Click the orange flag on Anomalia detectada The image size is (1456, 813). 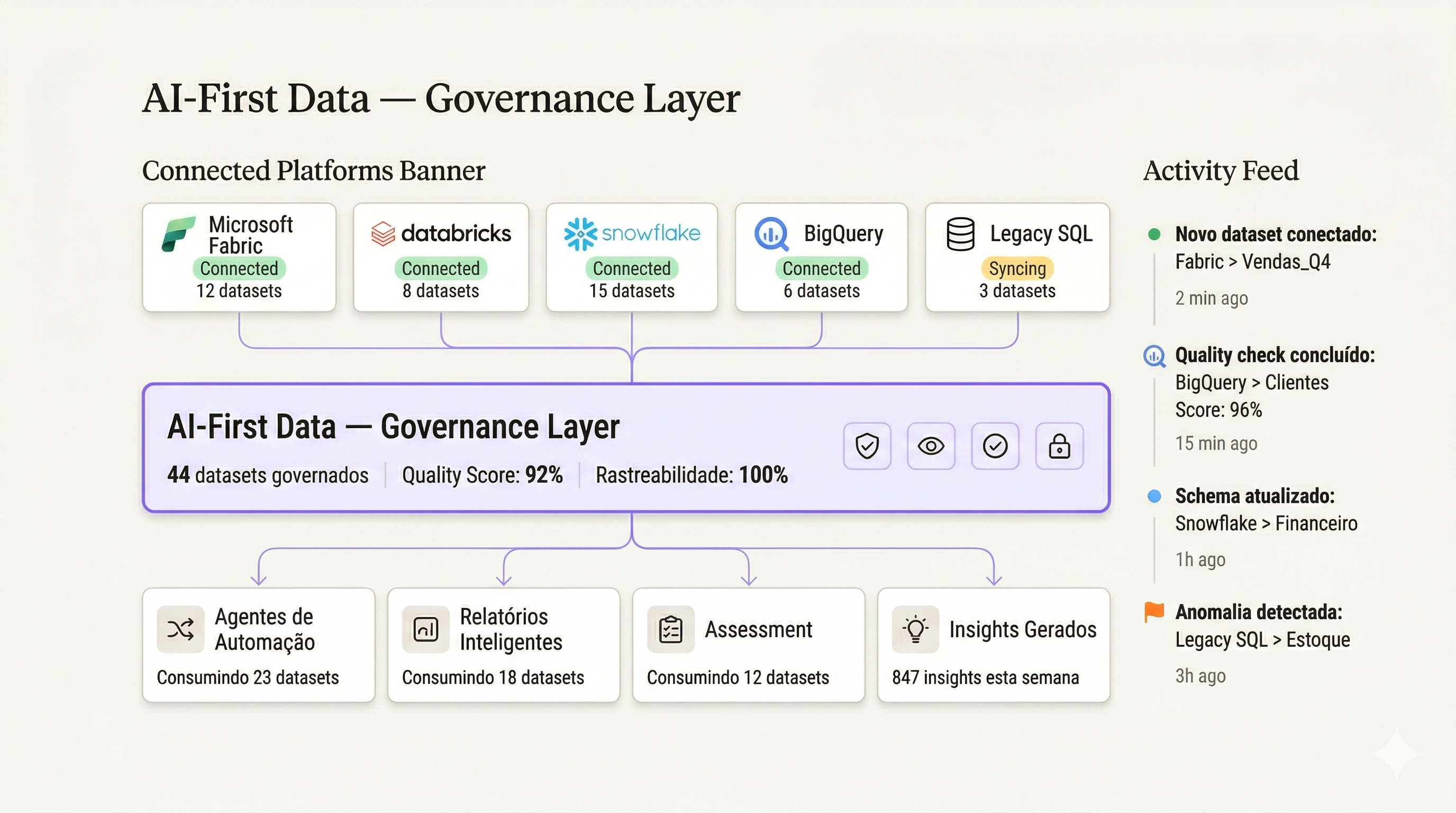point(1153,612)
